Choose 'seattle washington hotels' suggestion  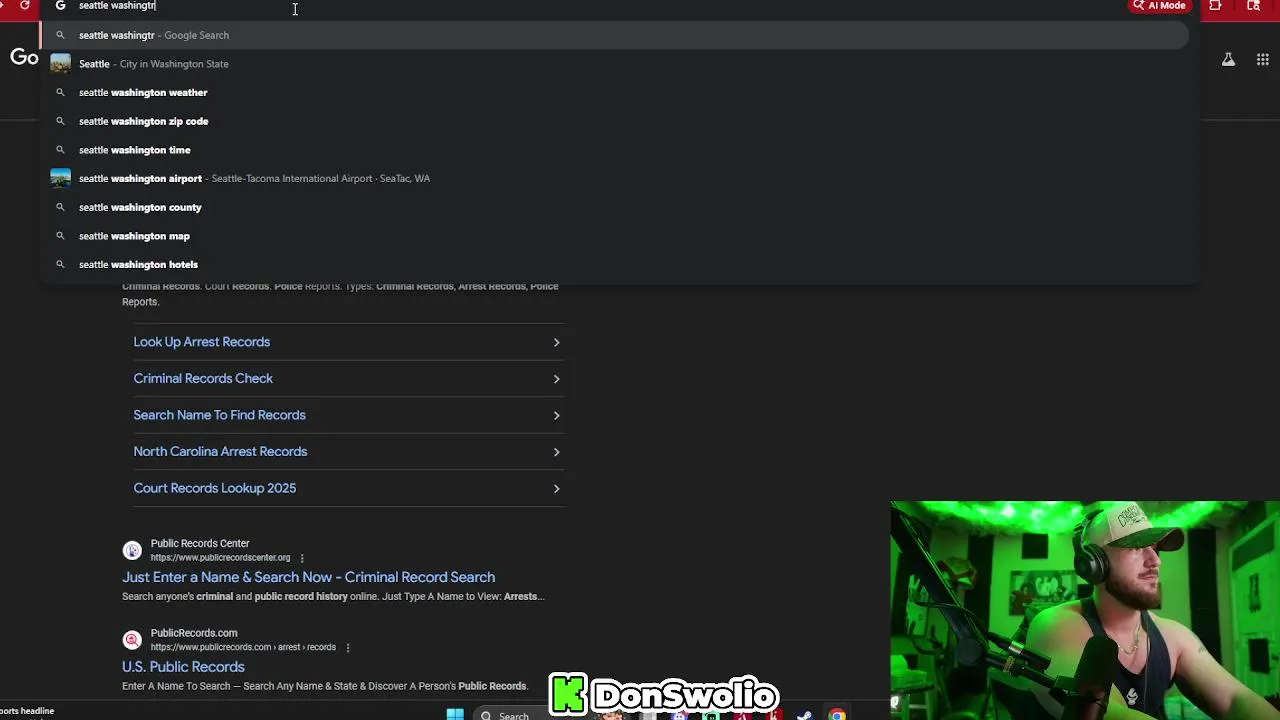pyautogui.click(x=614, y=264)
